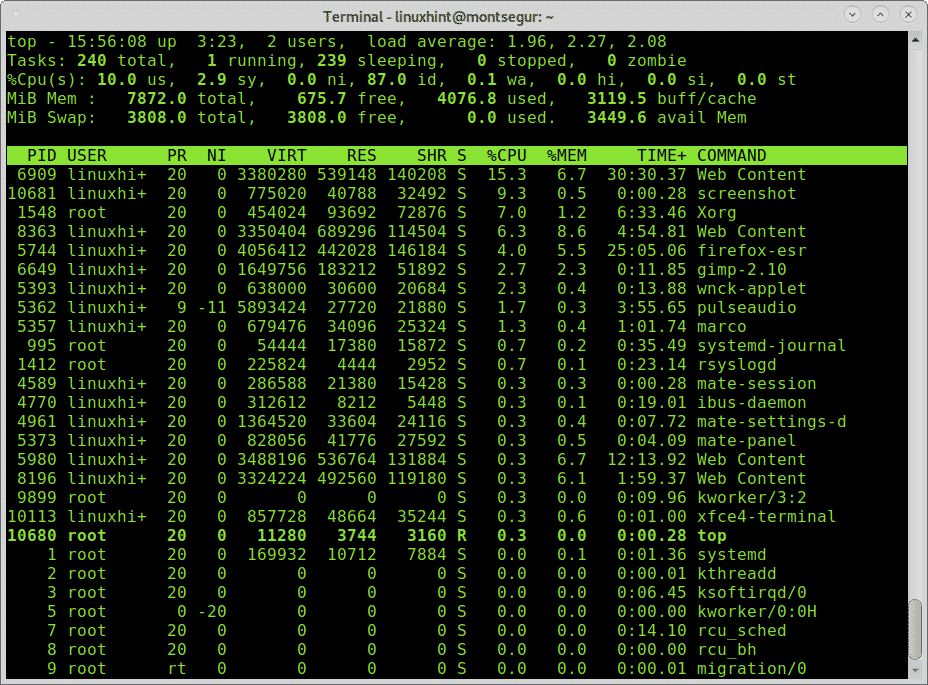Click the scrollbar down arrow
Screen dimensions: 928x685
(x=916, y=671)
